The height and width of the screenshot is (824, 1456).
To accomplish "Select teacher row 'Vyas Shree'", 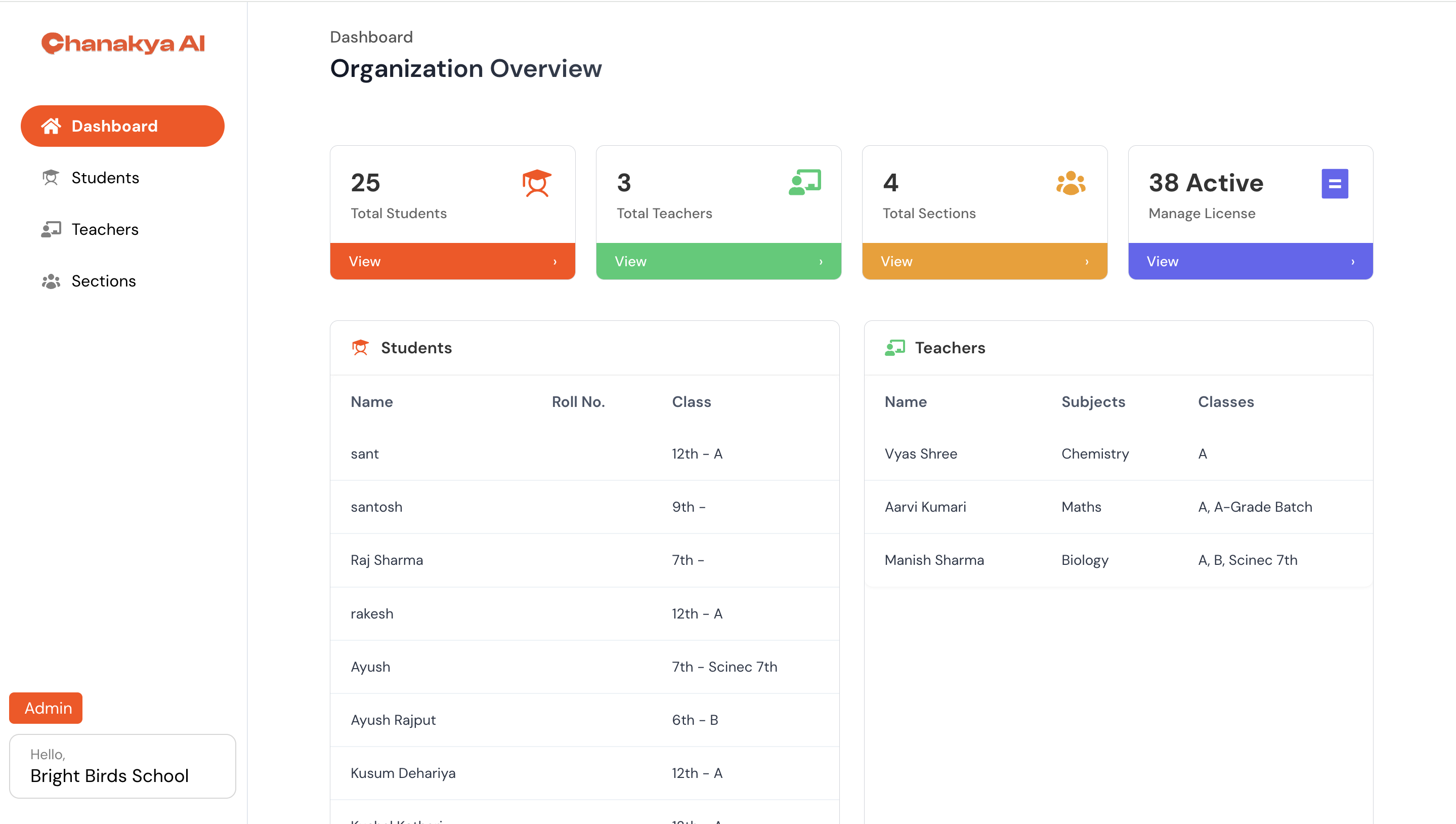I will pyautogui.click(x=1118, y=454).
